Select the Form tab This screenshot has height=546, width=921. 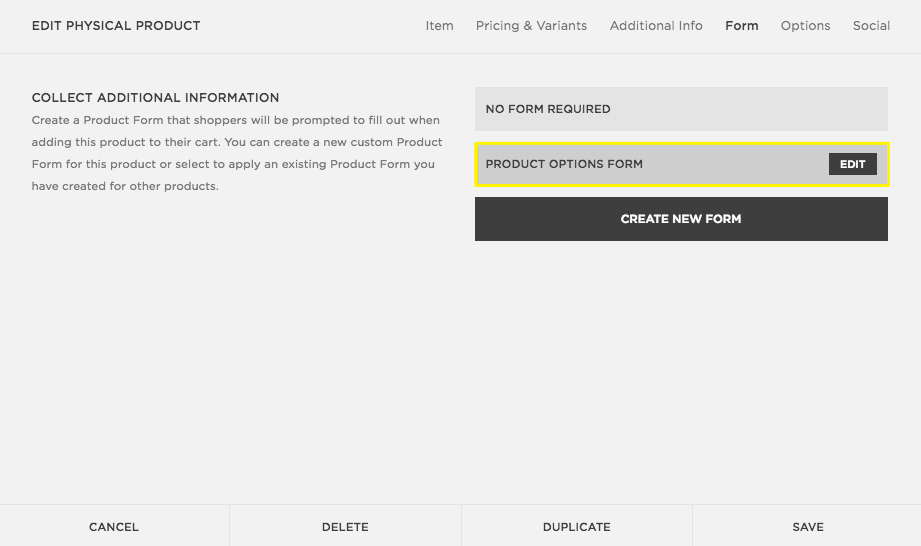pos(741,26)
